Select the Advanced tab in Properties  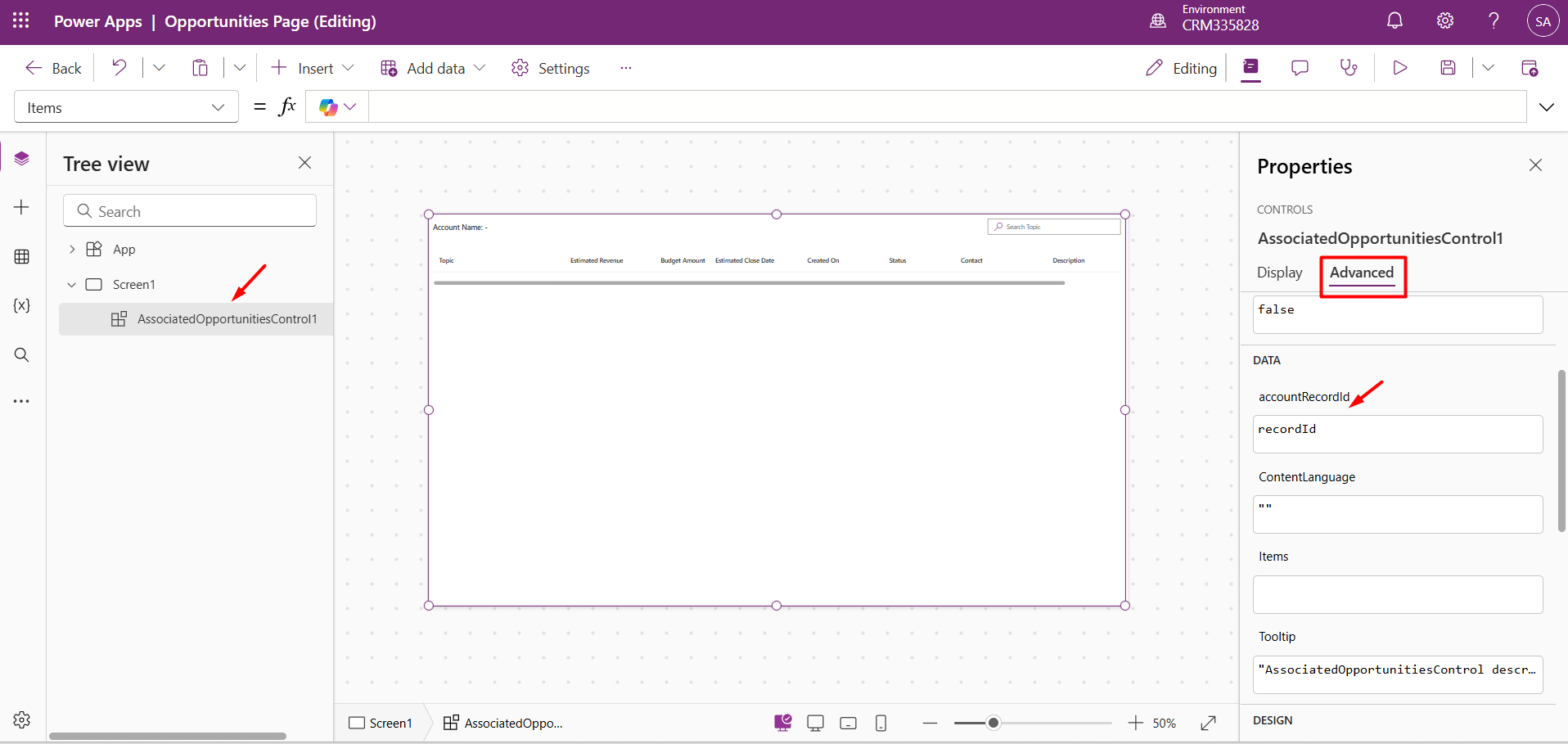[1361, 273]
